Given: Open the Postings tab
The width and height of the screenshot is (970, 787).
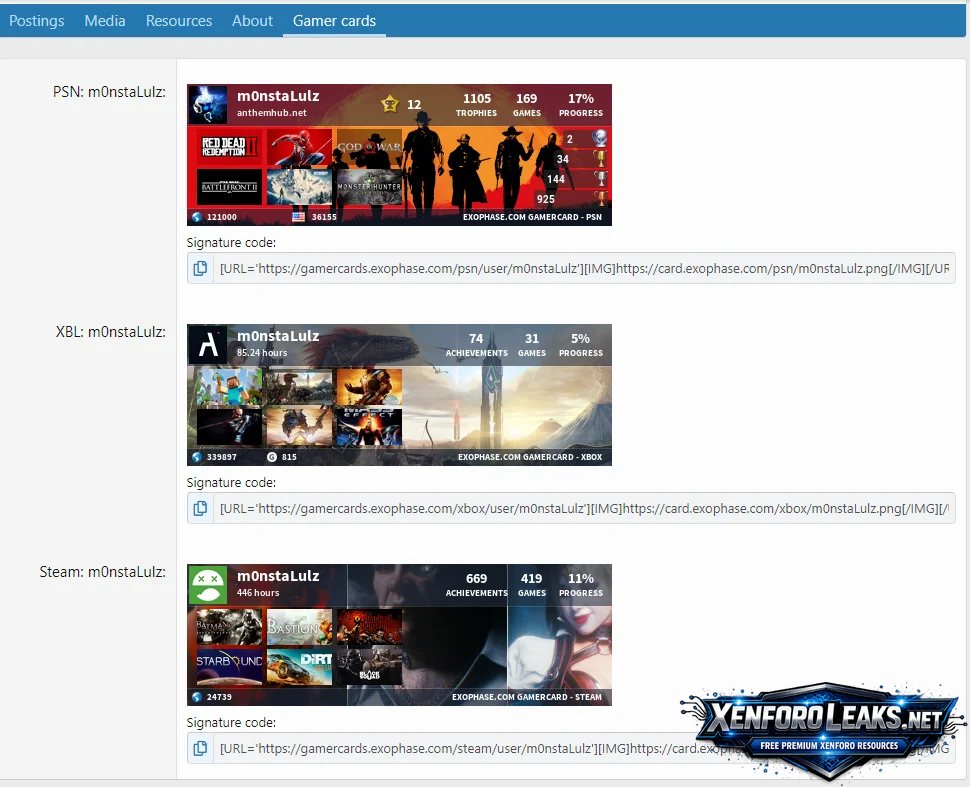Looking at the screenshot, I should tap(36, 20).
